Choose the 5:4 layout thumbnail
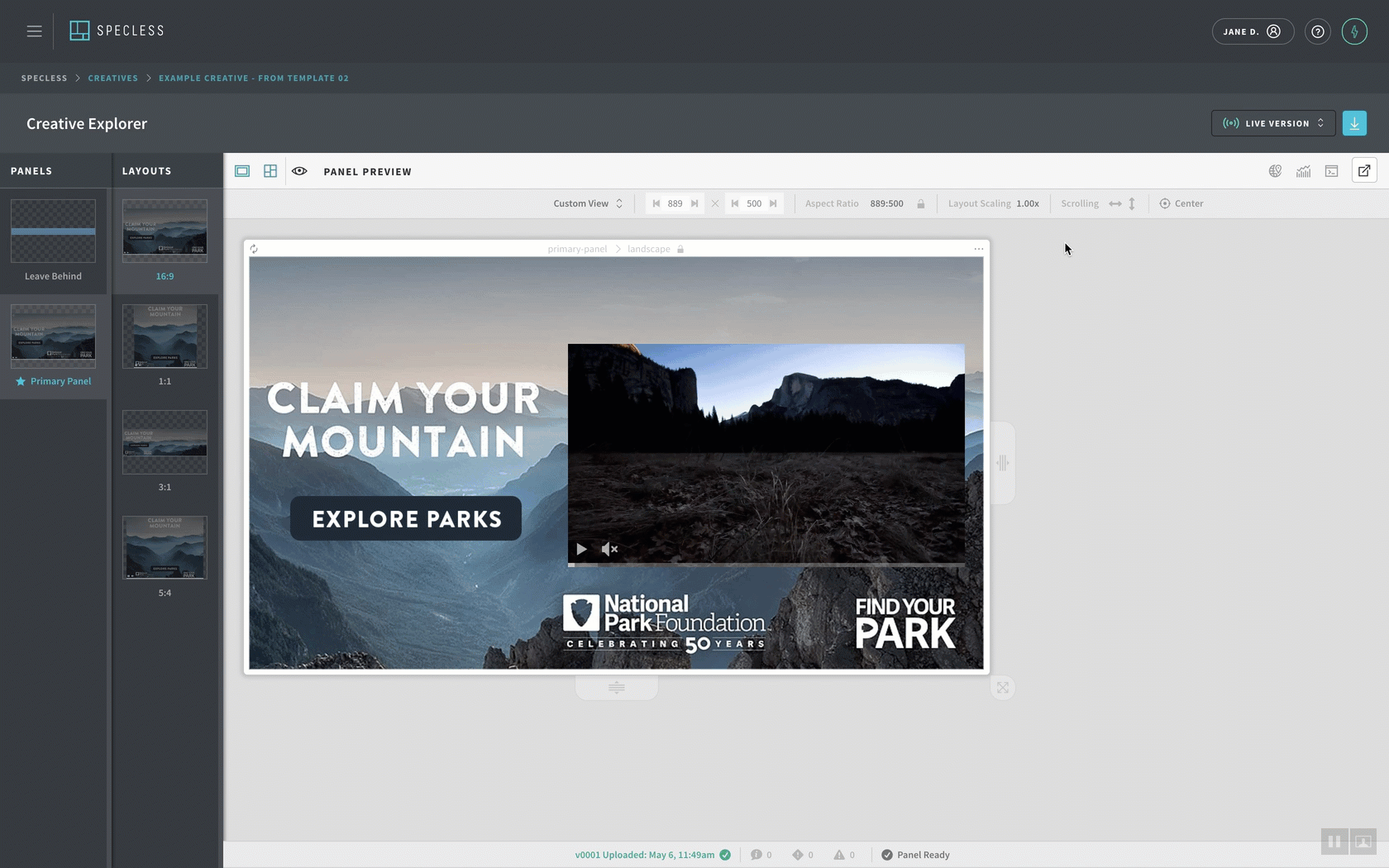 [x=165, y=548]
